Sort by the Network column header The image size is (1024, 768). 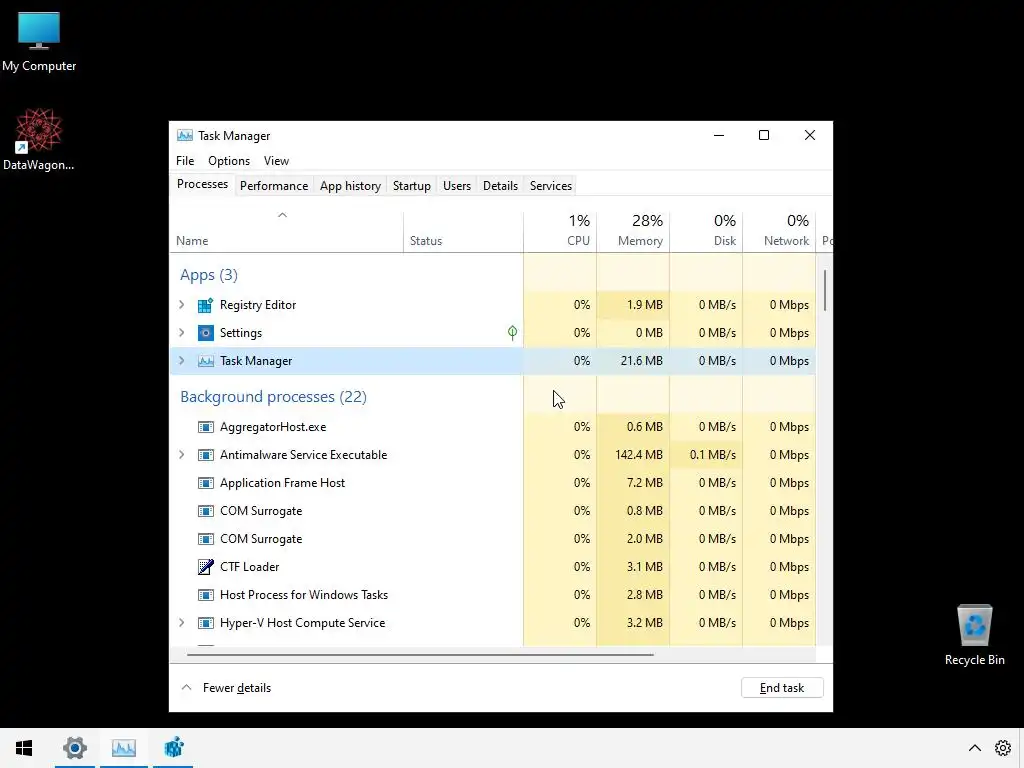click(779, 232)
